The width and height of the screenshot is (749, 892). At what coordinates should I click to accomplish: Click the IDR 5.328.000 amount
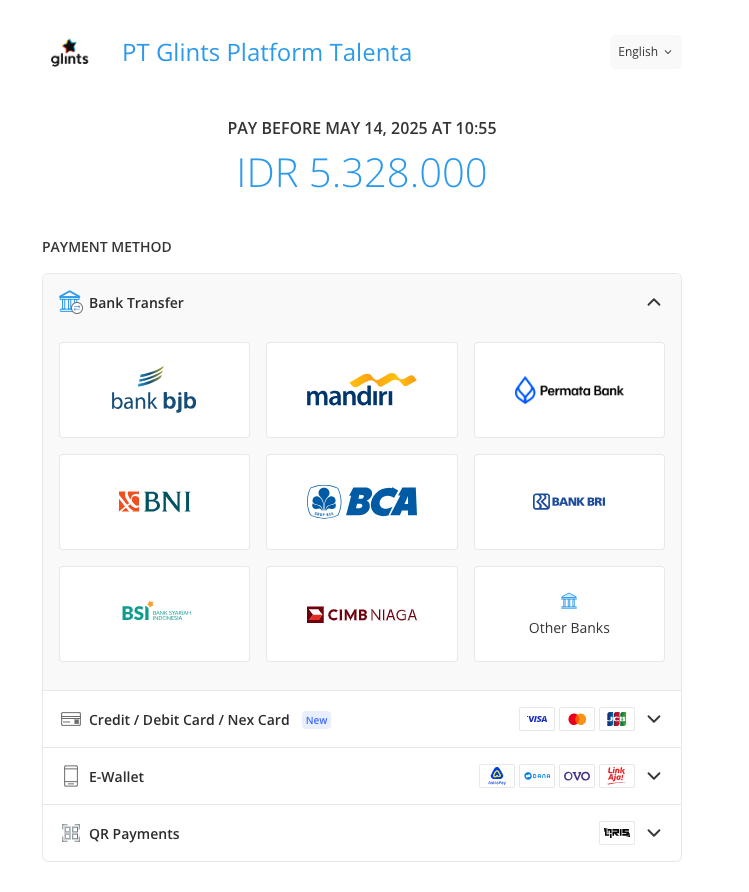click(x=362, y=173)
